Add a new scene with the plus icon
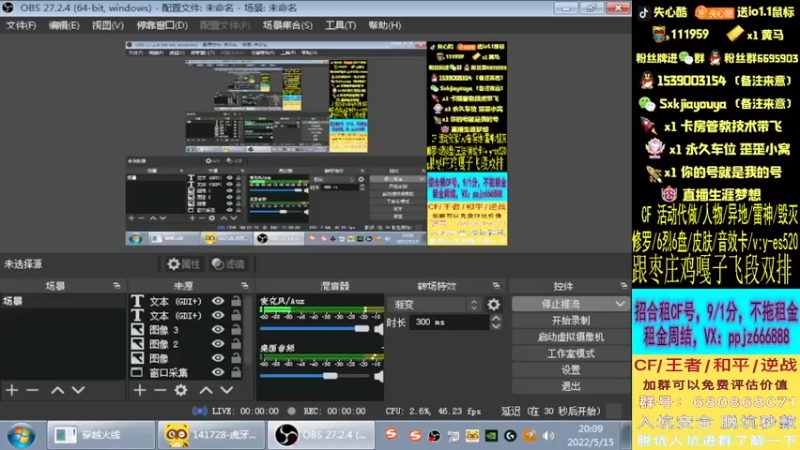The width and height of the screenshot is (800, 450). [12, 390]
